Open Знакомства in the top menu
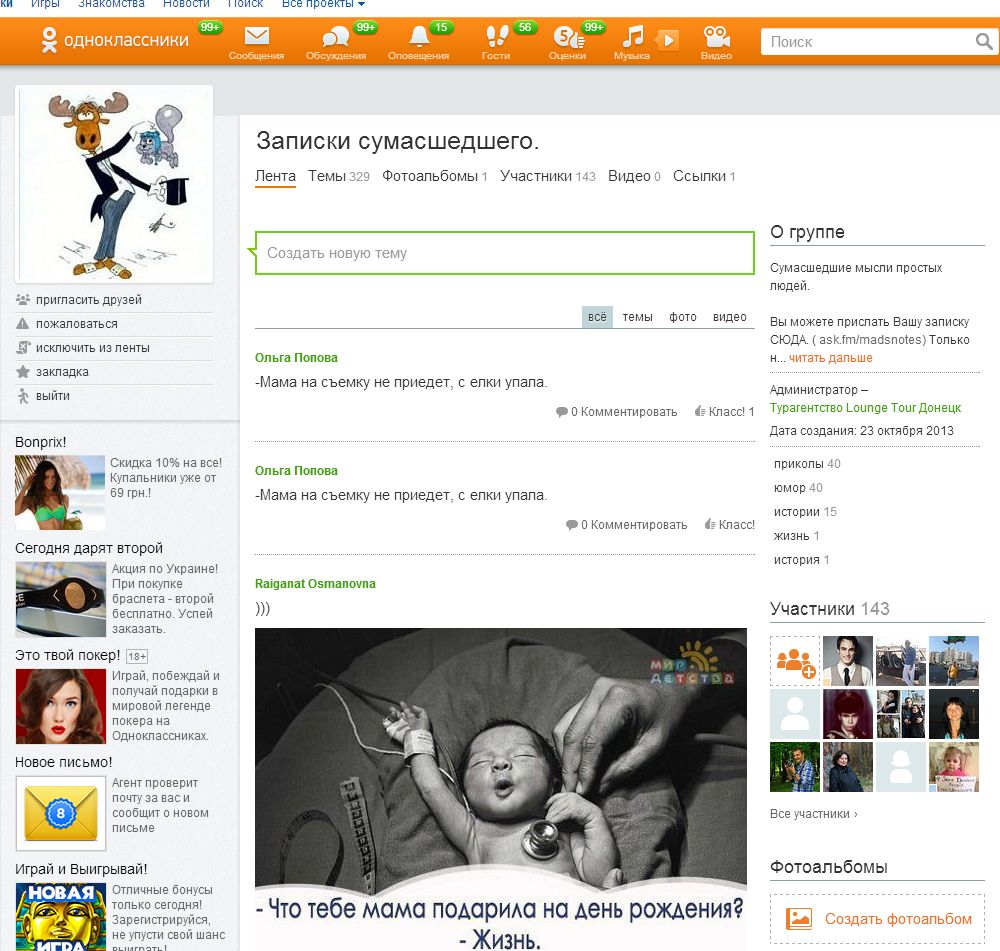1000x951 pixels. 111,4
